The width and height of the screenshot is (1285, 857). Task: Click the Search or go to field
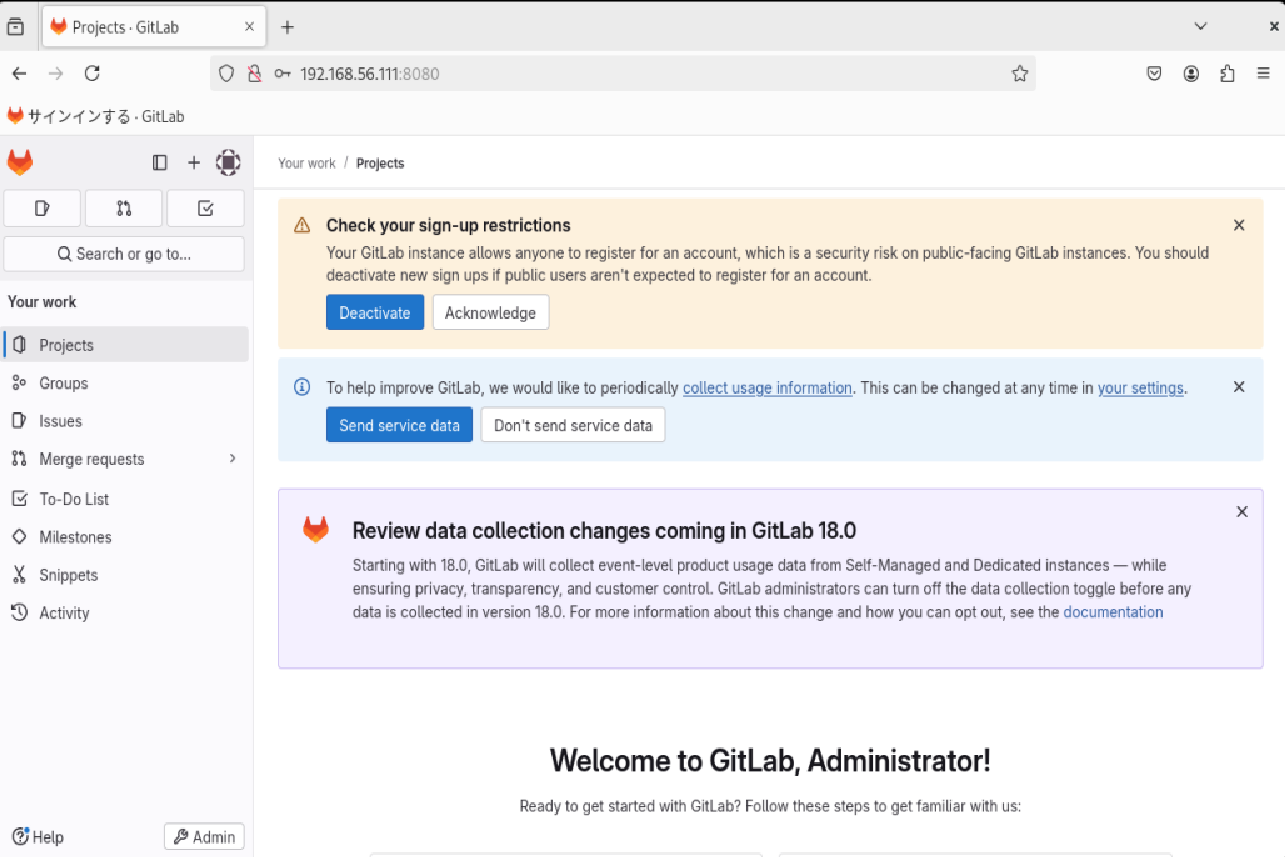coord(124,253)
